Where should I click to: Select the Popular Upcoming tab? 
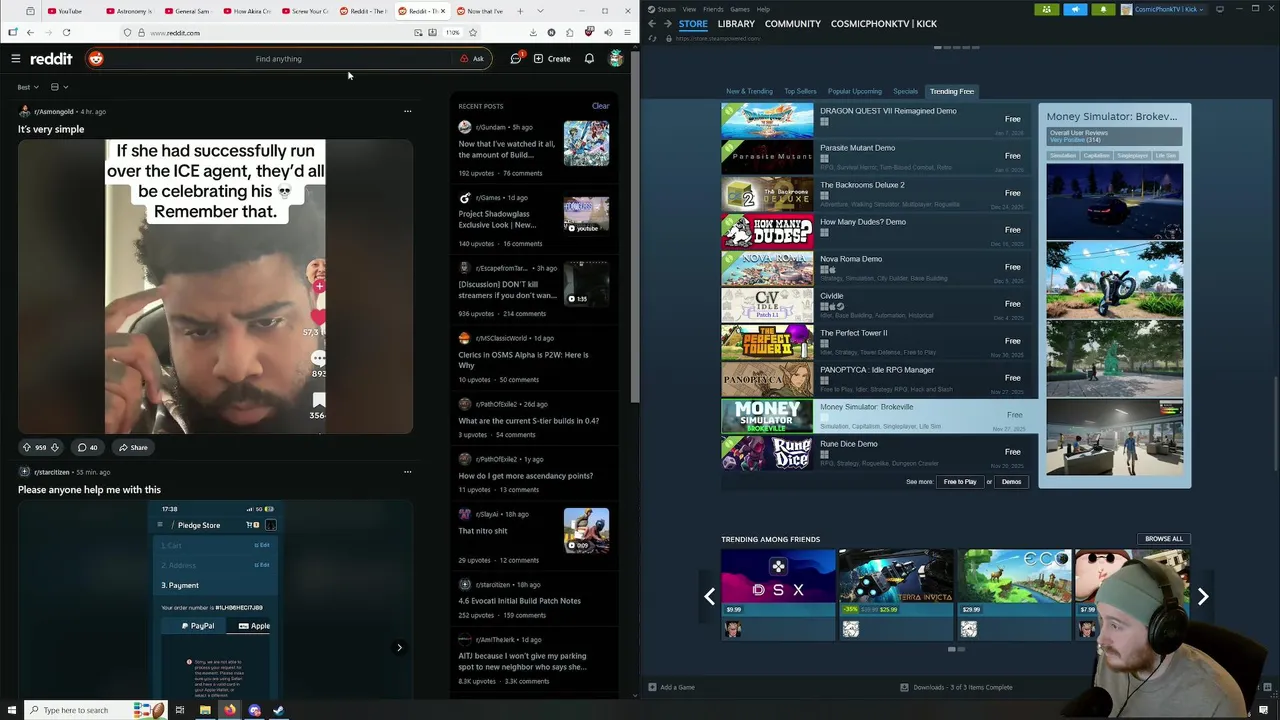pyautogui.click(x=855, y=91)
